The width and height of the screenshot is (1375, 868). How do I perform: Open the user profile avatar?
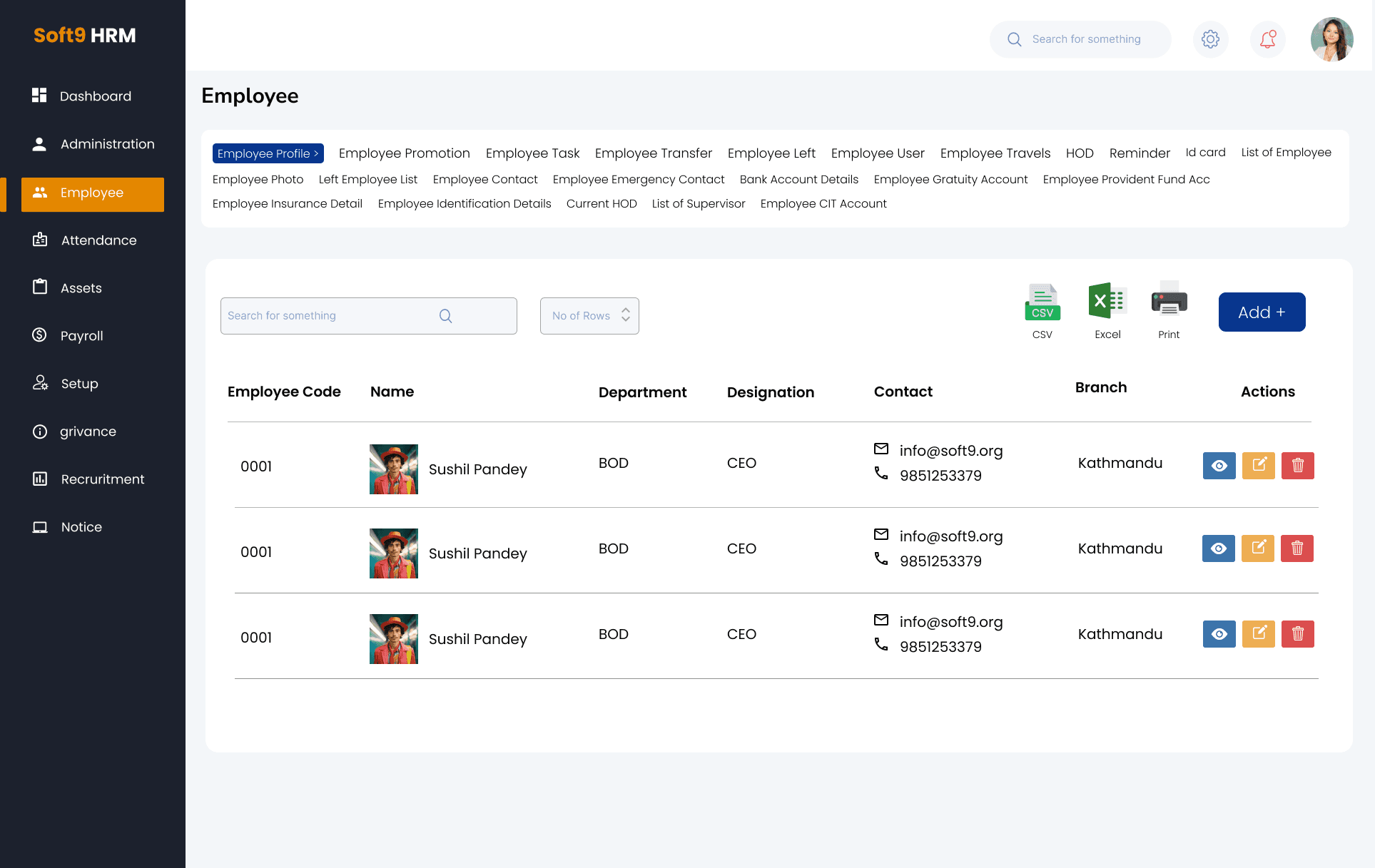[1331, 39]
